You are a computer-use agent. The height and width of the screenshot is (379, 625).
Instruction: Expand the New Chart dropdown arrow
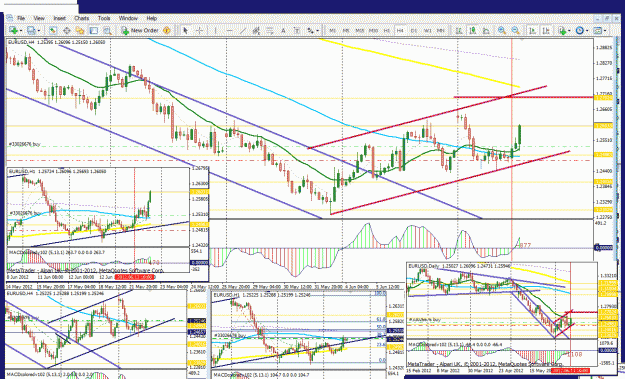click(20, 31)
